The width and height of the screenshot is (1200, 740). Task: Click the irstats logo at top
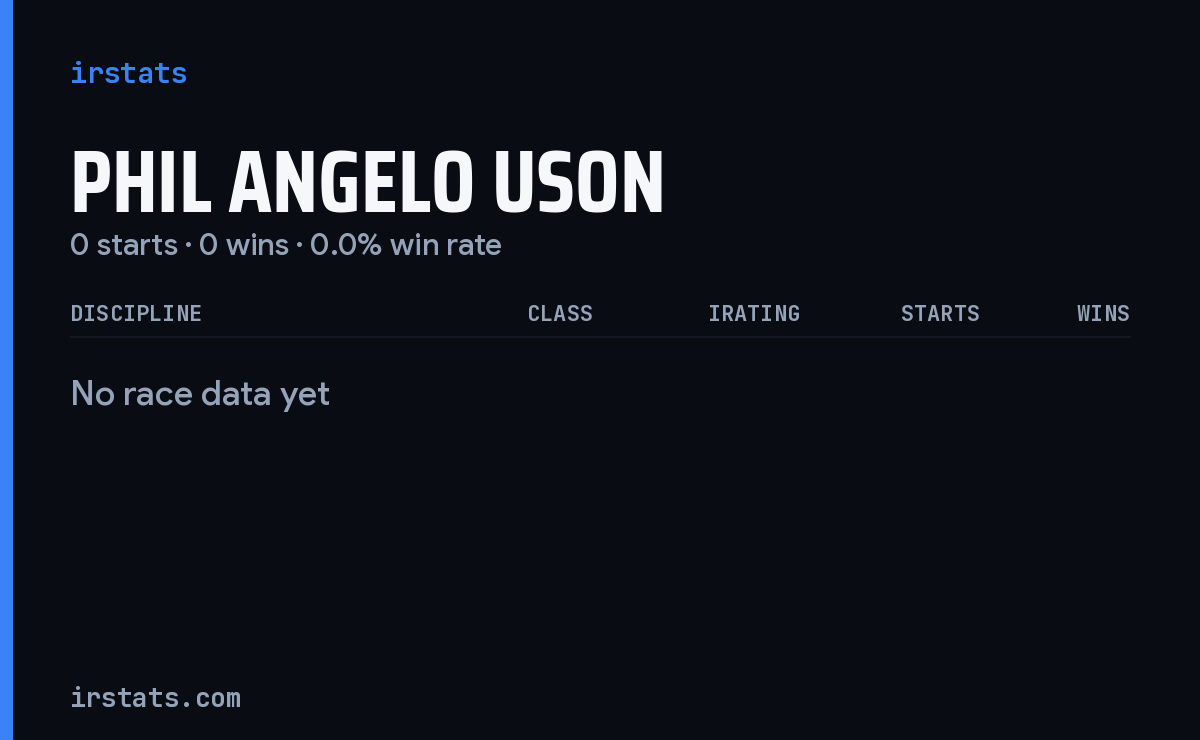tap(128, 73)
